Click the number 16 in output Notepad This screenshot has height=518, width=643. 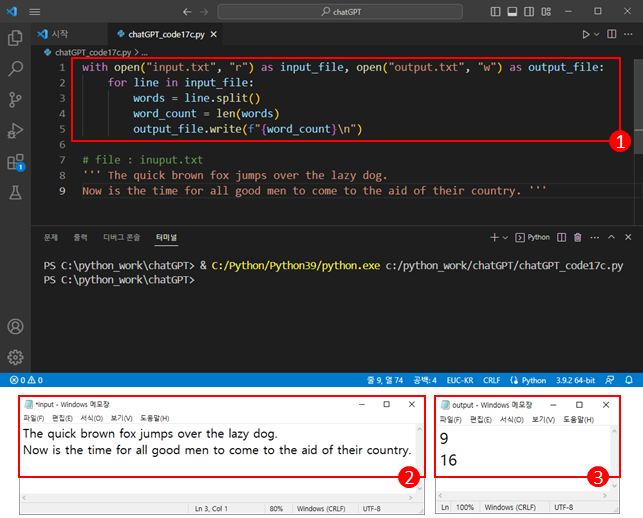(449, 460)
